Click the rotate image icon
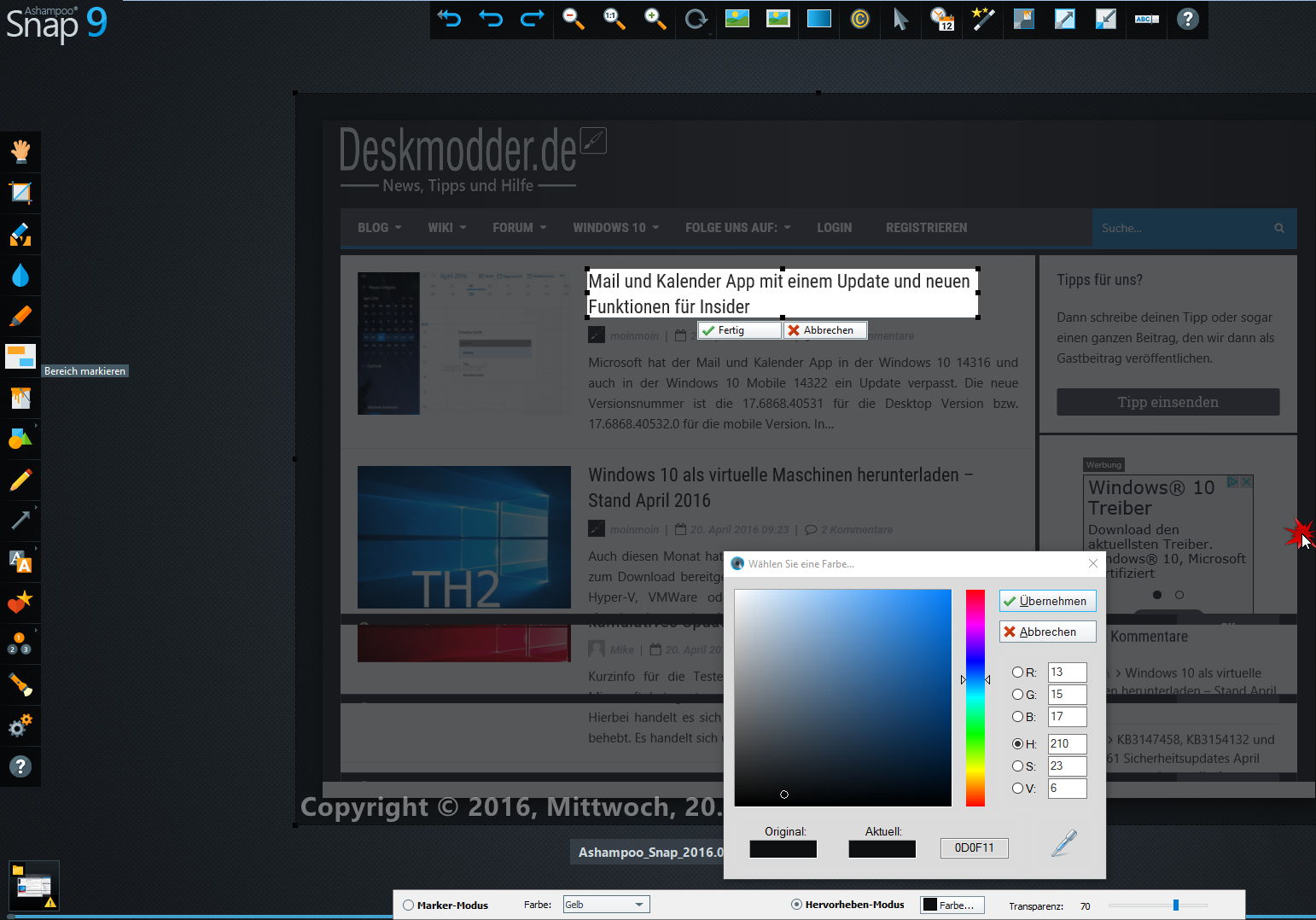The image size is (1316, 920). point(696,19)
